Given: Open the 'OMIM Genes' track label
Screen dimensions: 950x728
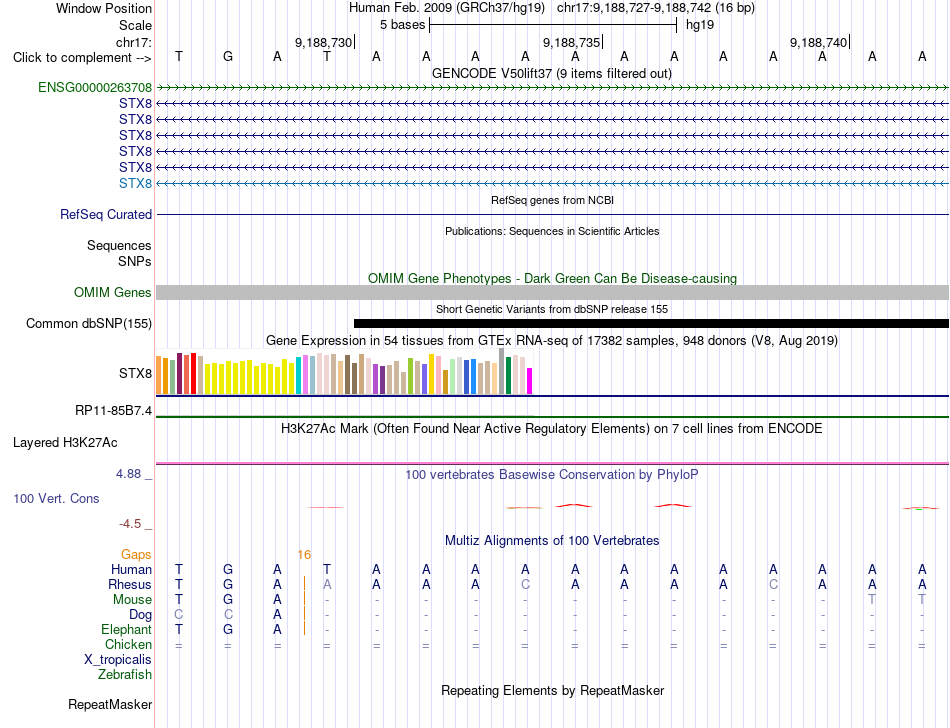Looking at the screenshot, I should [113, 293].
